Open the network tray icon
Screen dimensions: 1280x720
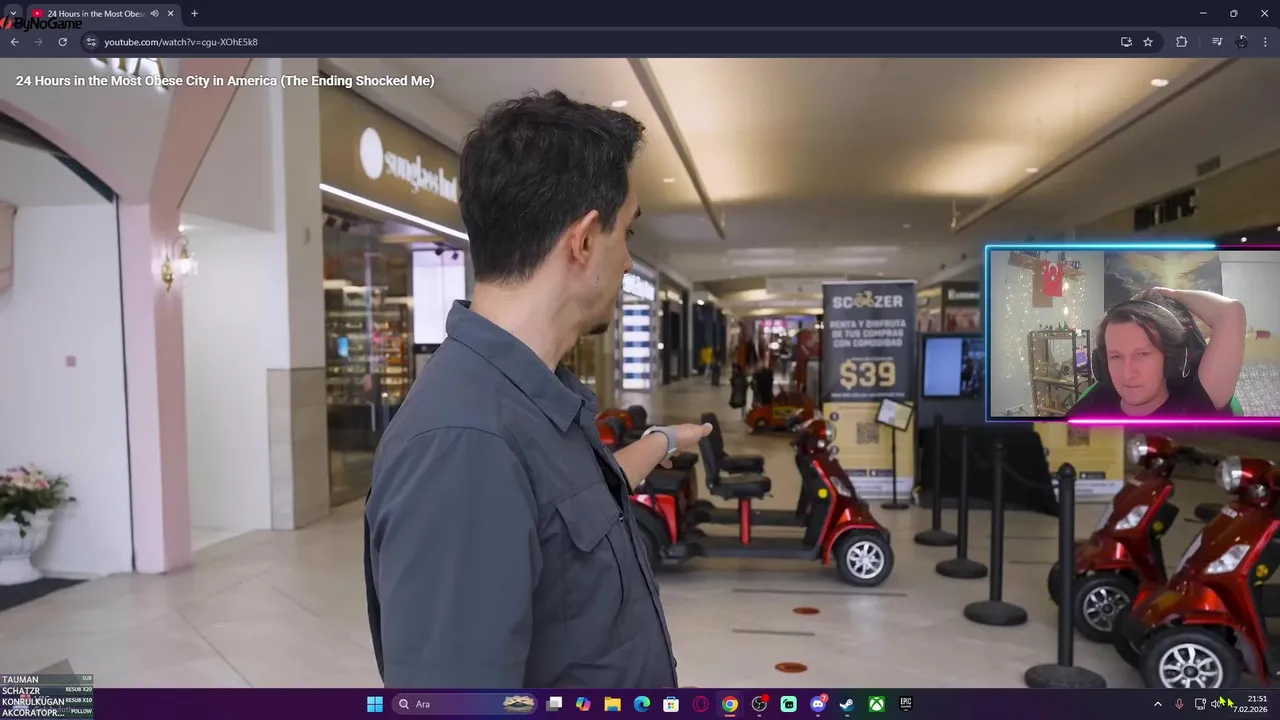click(x=1200, y=704)
